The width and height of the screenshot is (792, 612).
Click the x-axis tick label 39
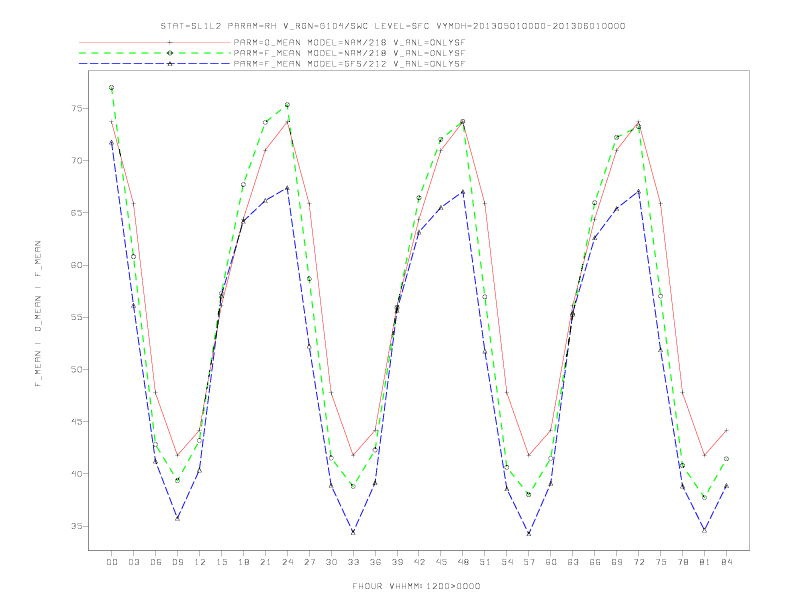(x=397, y=562)
